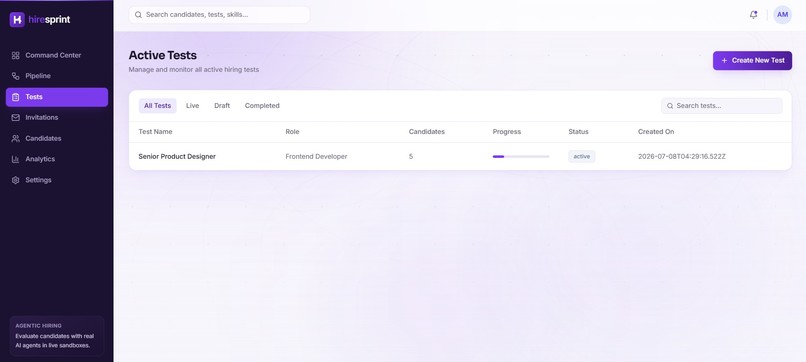Select the All Tests tab

(157, 106)
